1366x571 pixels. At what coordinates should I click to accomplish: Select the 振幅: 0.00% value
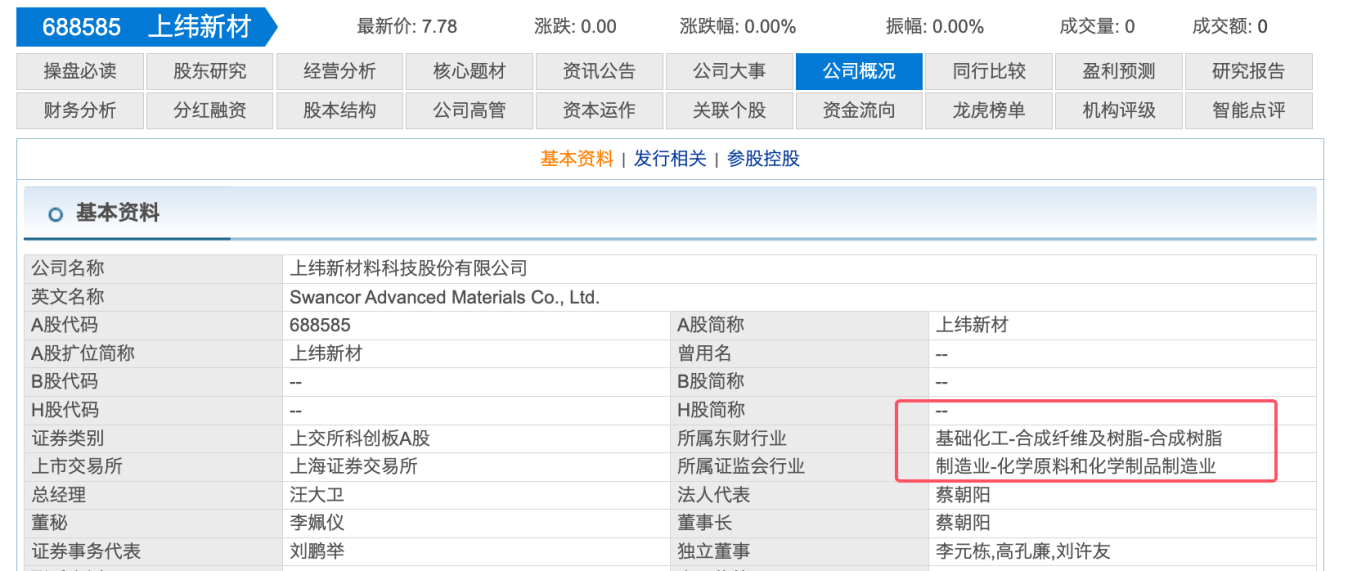click(x=935, y=27)
